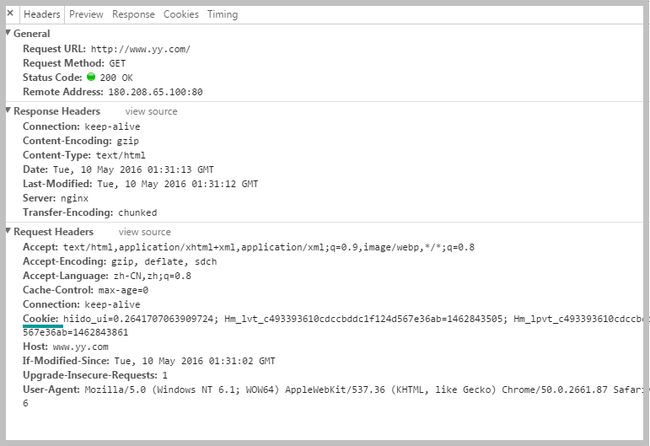Open the Response tab

click(x=133, y=15)
